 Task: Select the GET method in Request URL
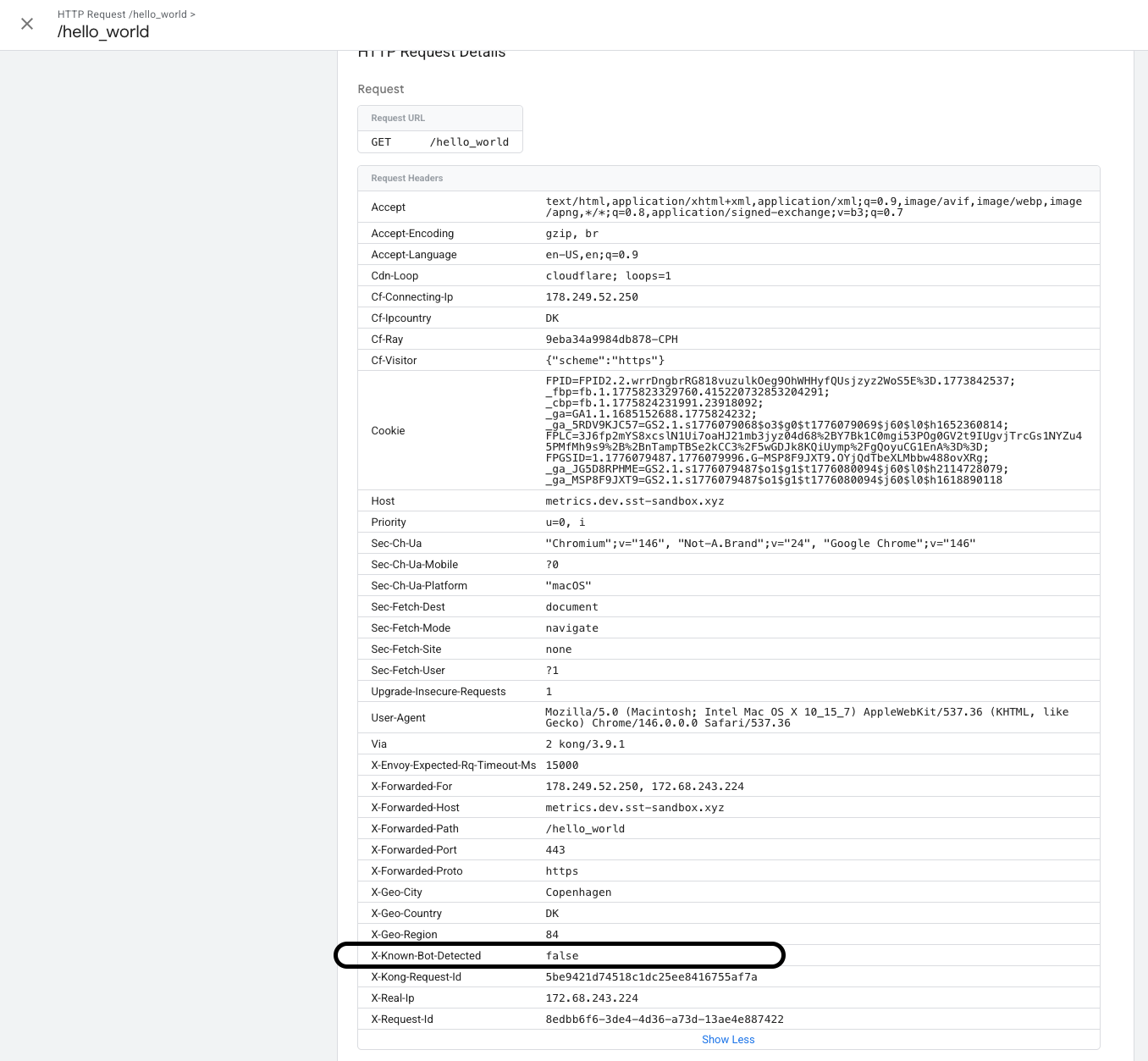[381, 142]
